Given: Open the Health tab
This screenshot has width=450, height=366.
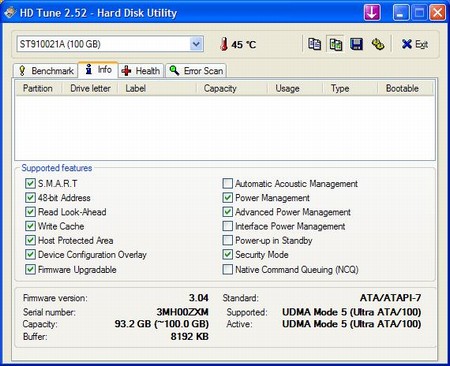Looking at the screenshot, I should point(141,71).
